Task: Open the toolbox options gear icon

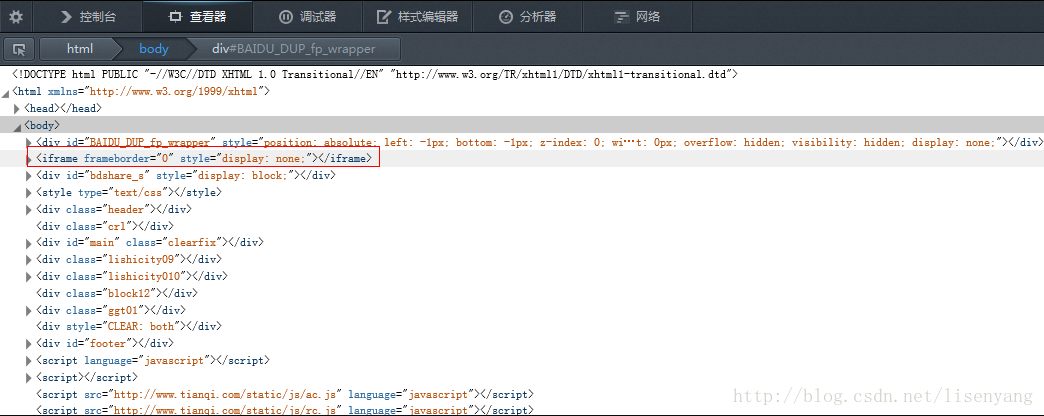Action: pyautogui.click(x=16, y=17)
